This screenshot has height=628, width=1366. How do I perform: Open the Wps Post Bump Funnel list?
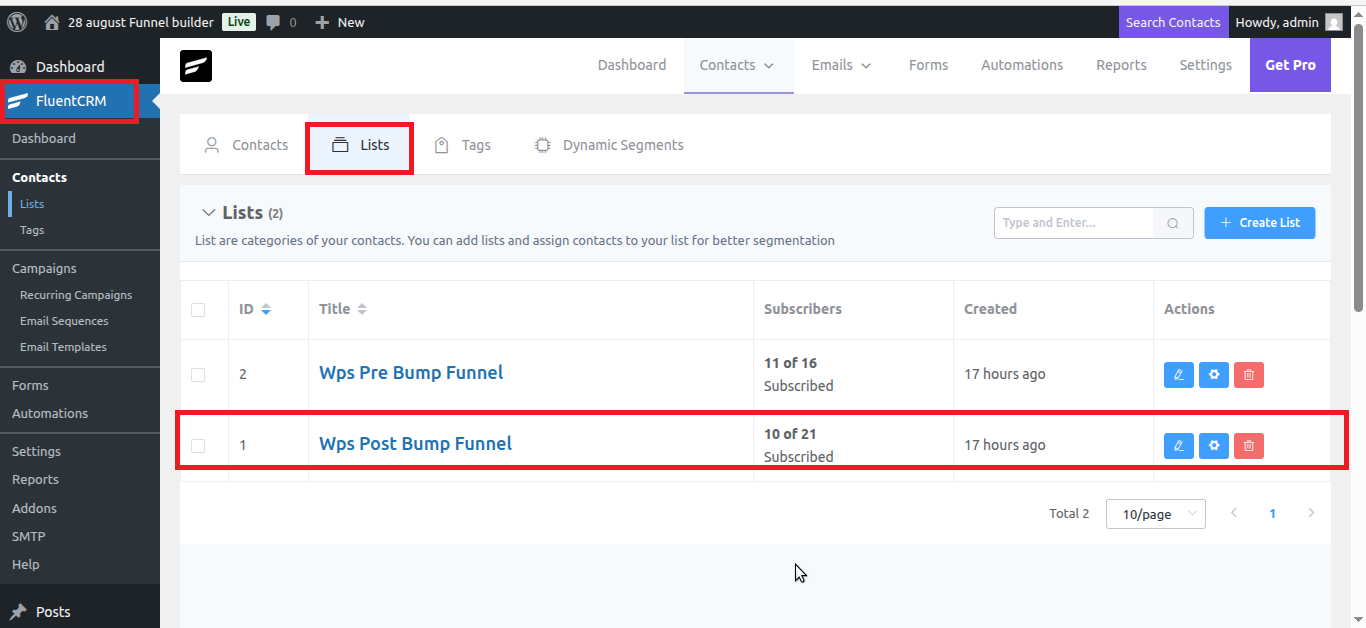coord(415,443)
